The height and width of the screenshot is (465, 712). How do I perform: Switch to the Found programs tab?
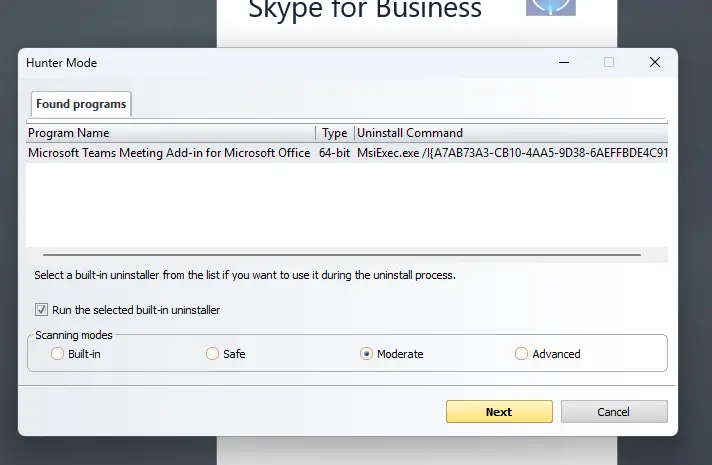click(81, 104)
